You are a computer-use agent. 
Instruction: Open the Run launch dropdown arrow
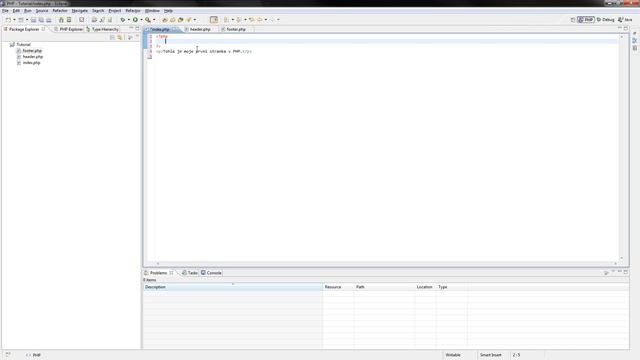click(x=141, y=20)
